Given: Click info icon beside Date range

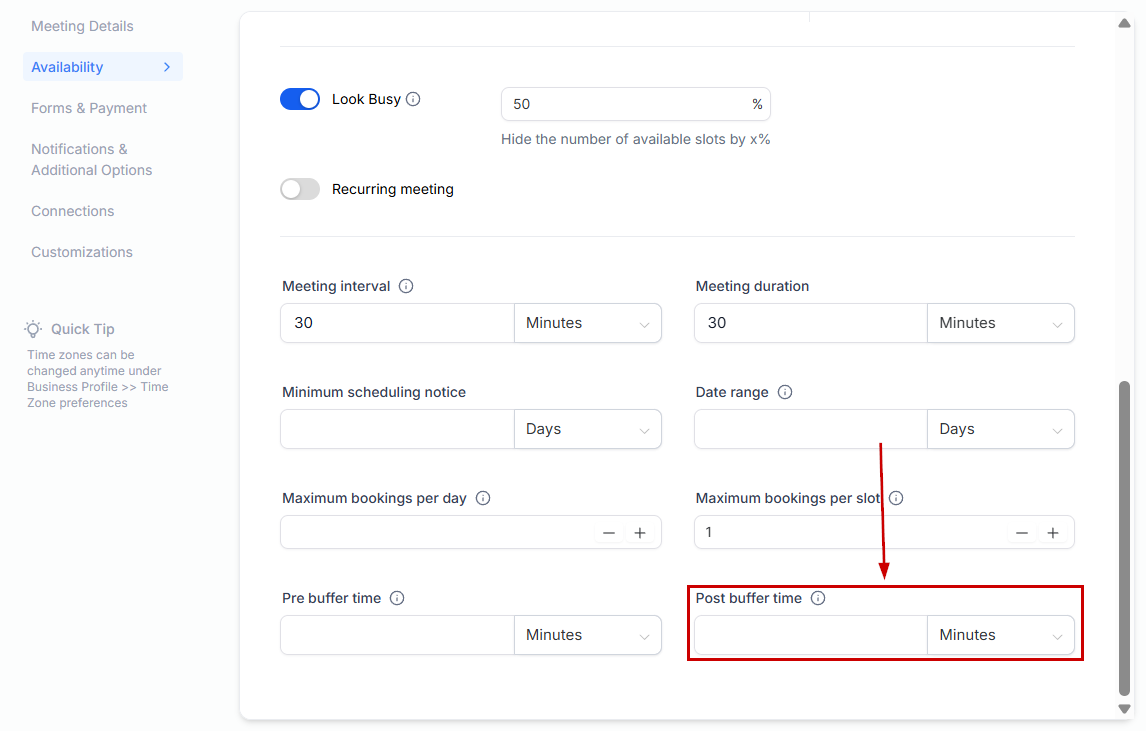Looking at the screenshot, I should click(x=785, y=392).
